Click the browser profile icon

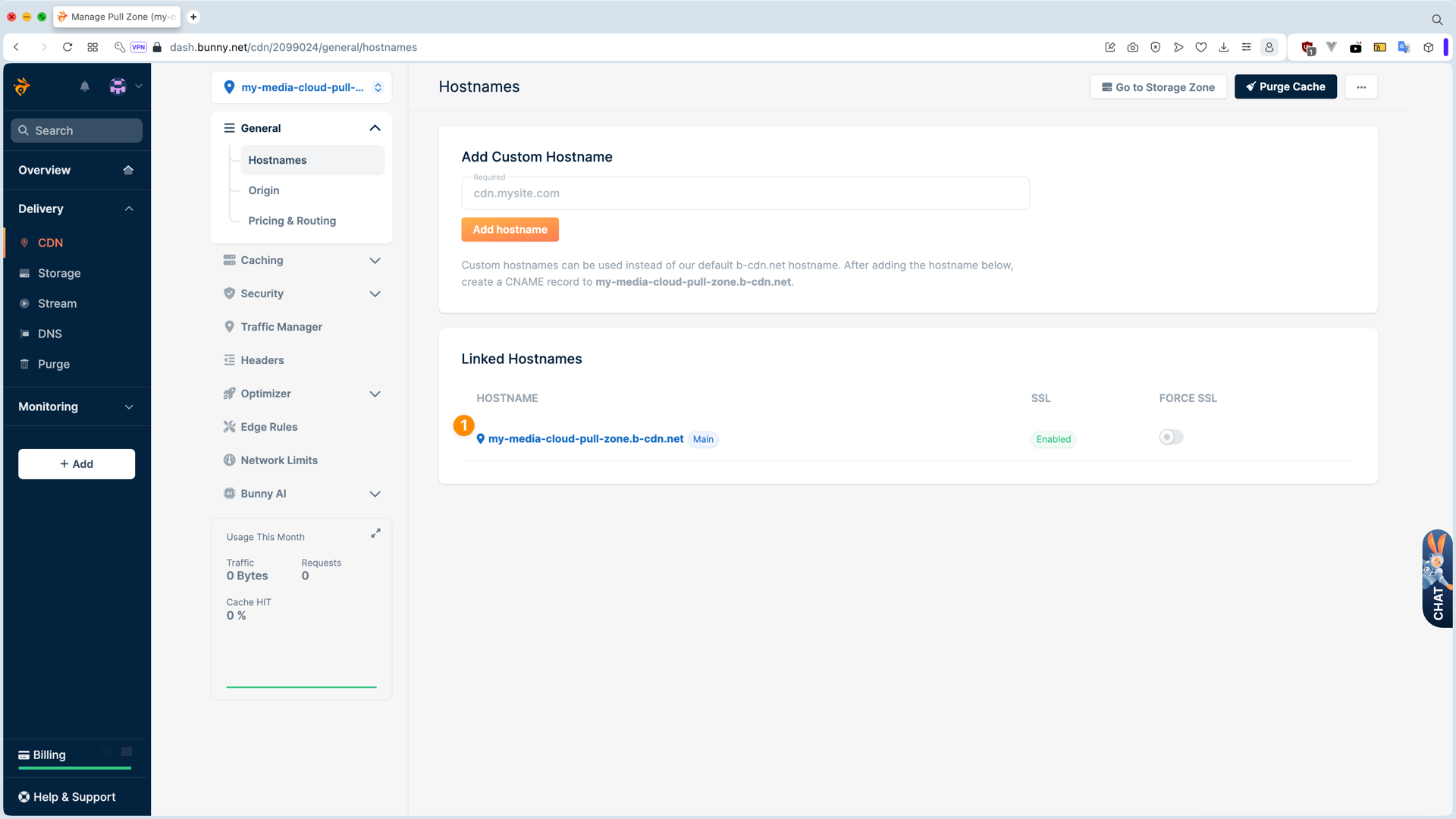pyautogui.click(x=1269, y=47)
